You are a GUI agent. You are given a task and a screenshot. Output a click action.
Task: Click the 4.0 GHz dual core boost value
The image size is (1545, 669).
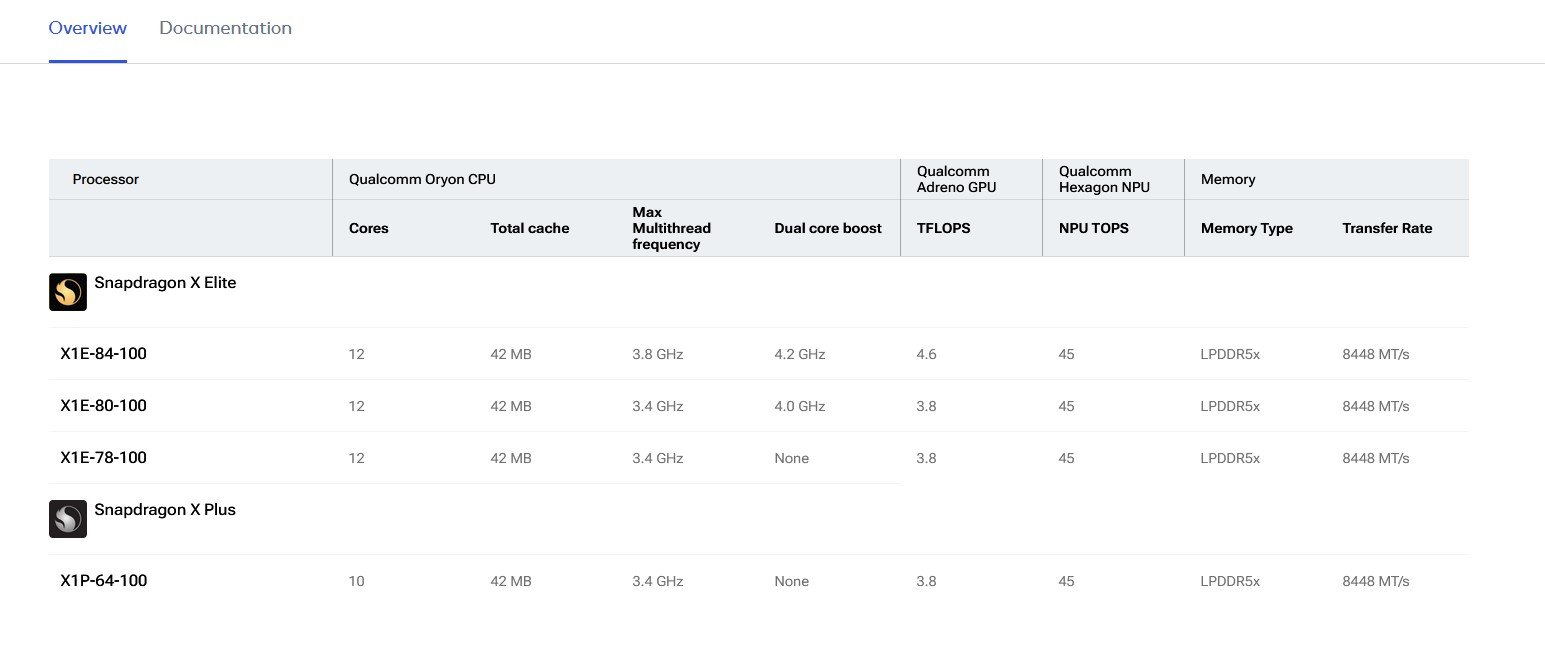tap(800, 406)
